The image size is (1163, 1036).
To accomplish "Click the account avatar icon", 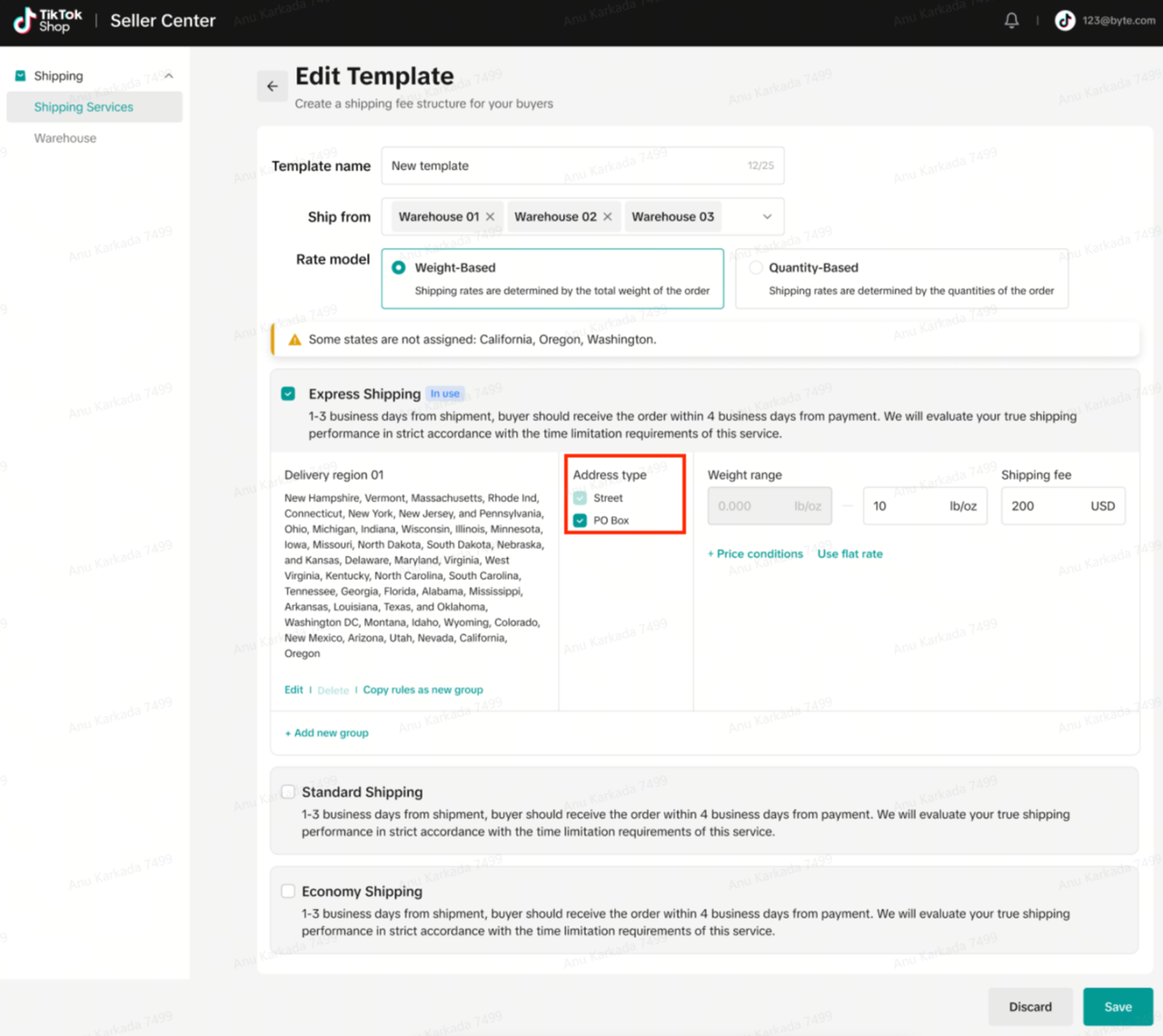I will pyautogui.click(x=1065, y=20).
